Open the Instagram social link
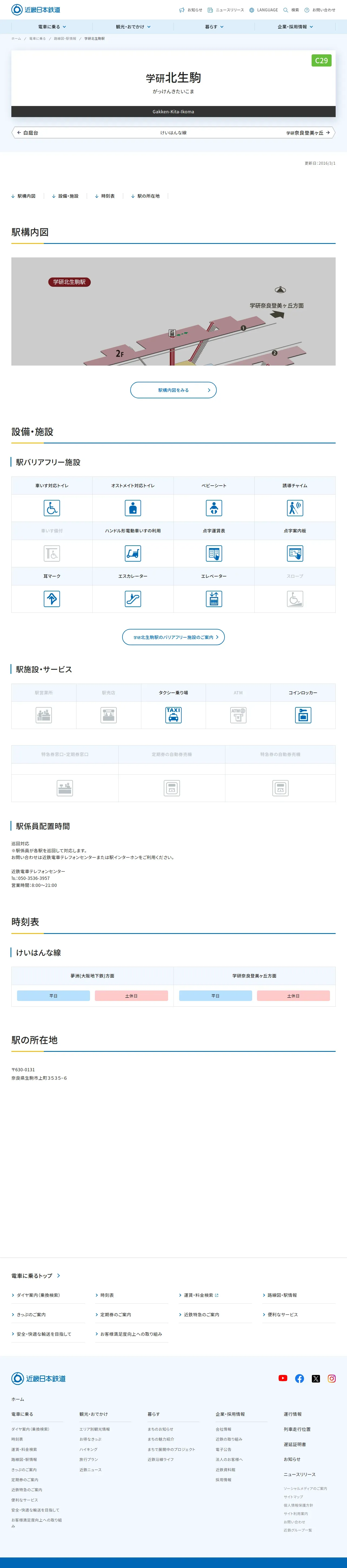Screen dimensions: 347x1568 (332, 1378)
